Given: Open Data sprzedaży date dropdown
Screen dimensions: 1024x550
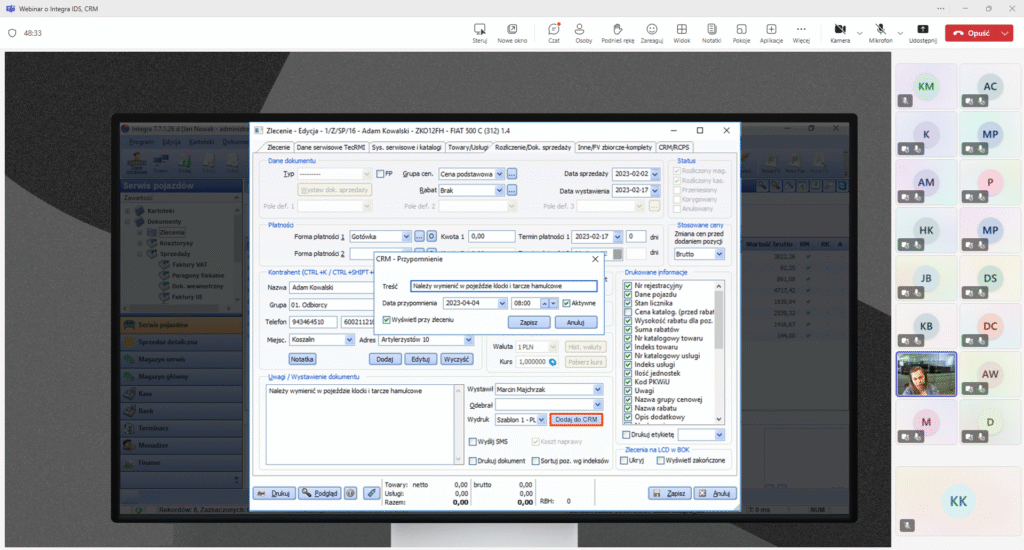Looking at the screenshot, I should click(655, 174).
